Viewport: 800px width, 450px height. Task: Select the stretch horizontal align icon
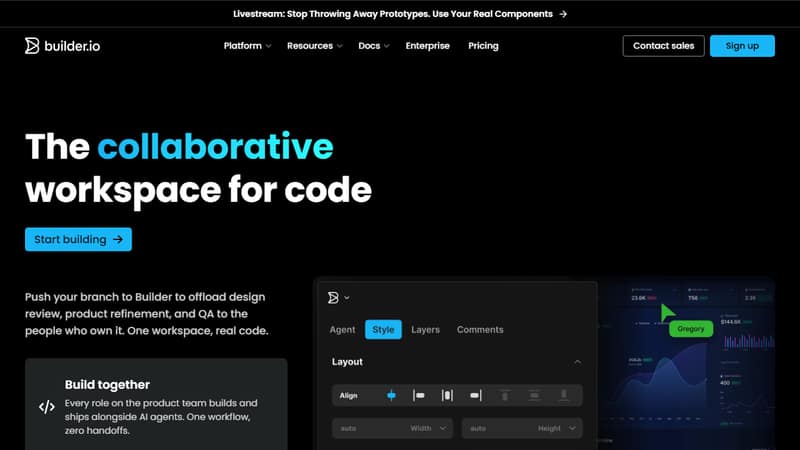[447, 395]
